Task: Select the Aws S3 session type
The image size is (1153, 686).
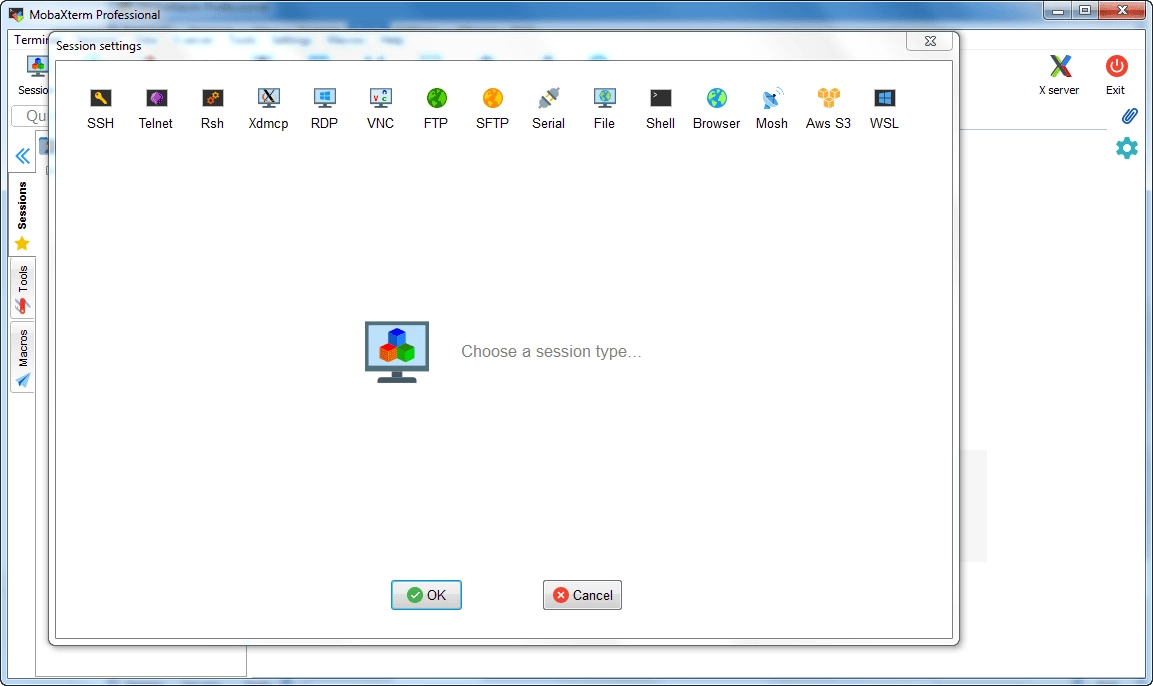Action: point(828,109)
